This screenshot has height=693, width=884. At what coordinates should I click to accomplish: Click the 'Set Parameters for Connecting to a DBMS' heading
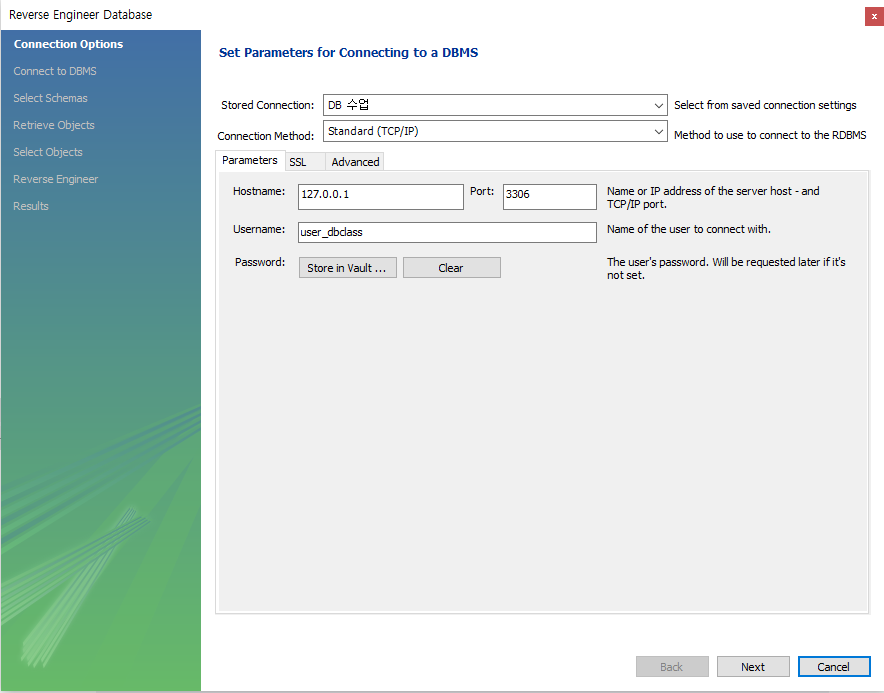(x=348, y=52)
